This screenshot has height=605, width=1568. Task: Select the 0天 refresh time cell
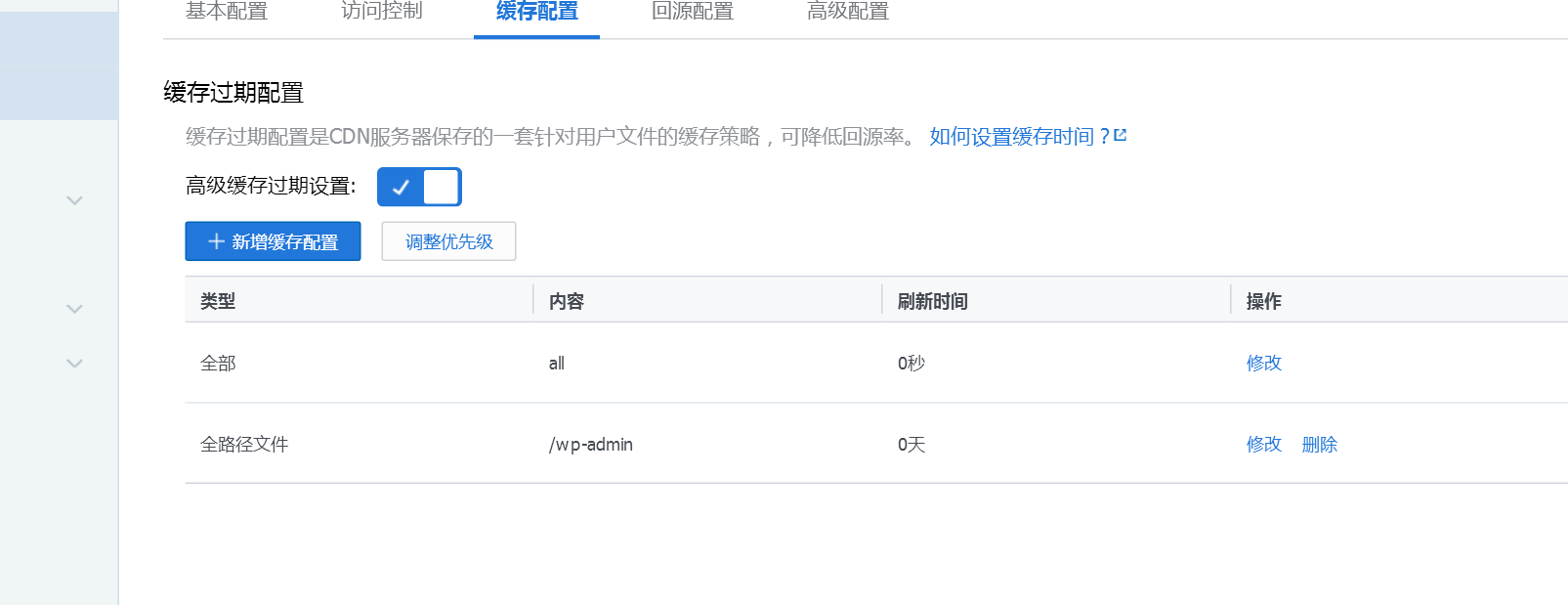click(x=911, y=444)
